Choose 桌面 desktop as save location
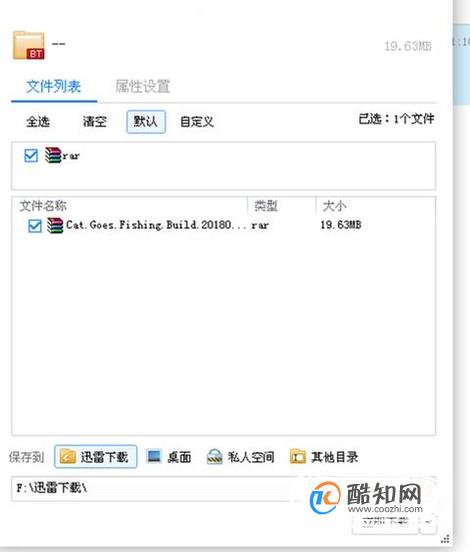Screen dimensions: 470x552 169,457
